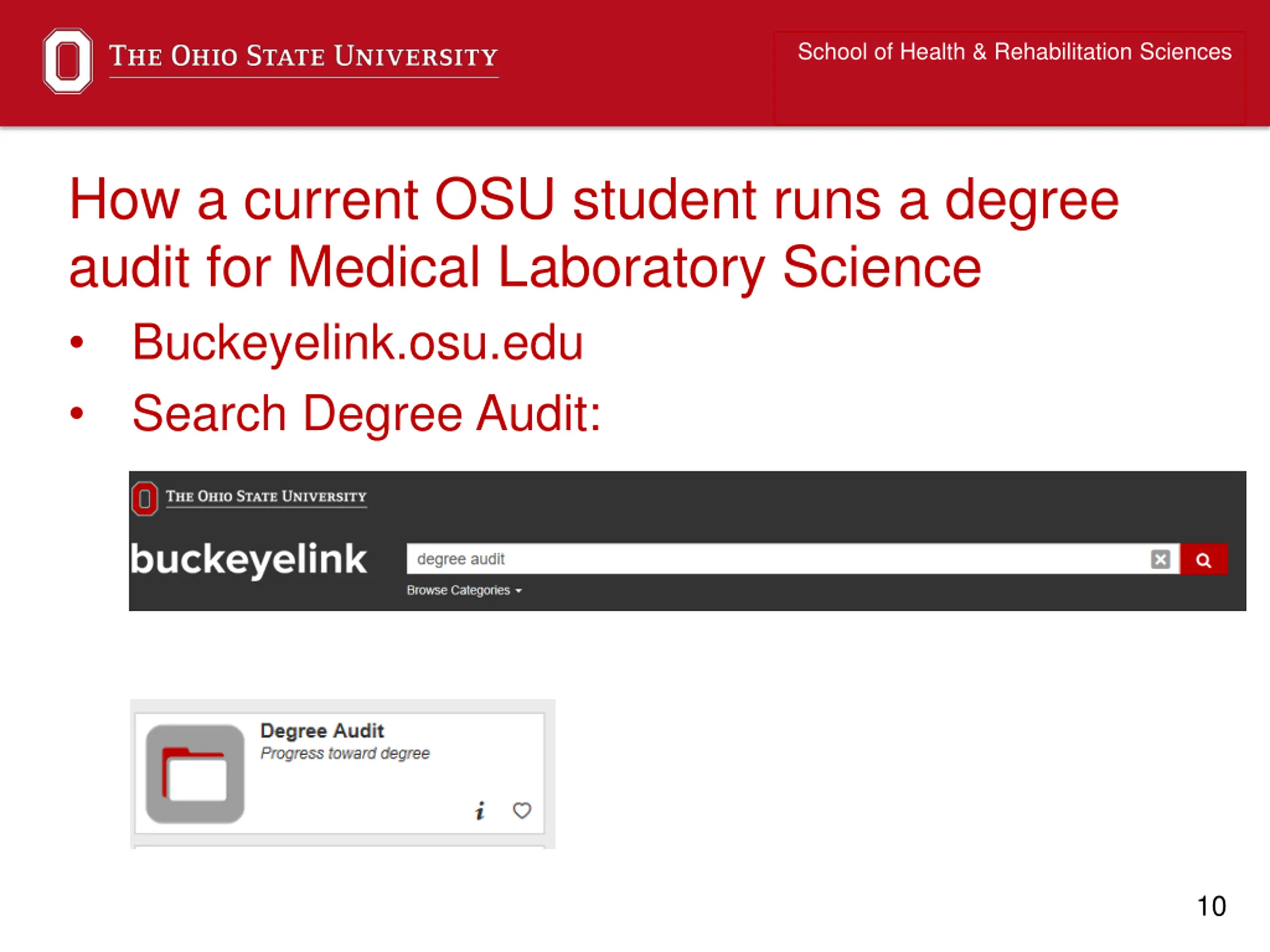The height and width of the screenshot is (952, 1270).
Task: Click the Ohio State block O logo in header
Action: [68, 61]
